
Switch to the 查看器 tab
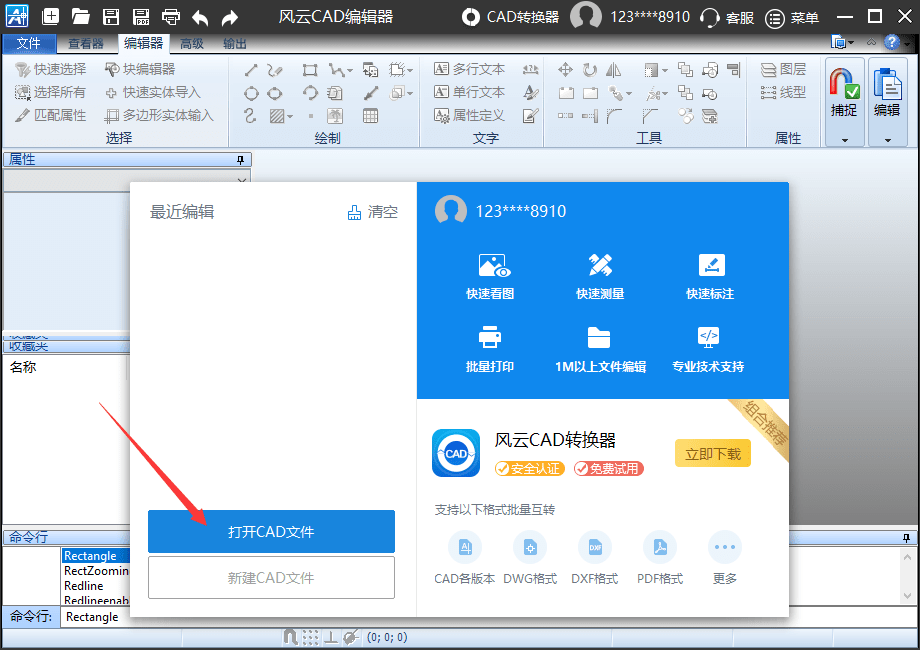click(x=86, y=43)
